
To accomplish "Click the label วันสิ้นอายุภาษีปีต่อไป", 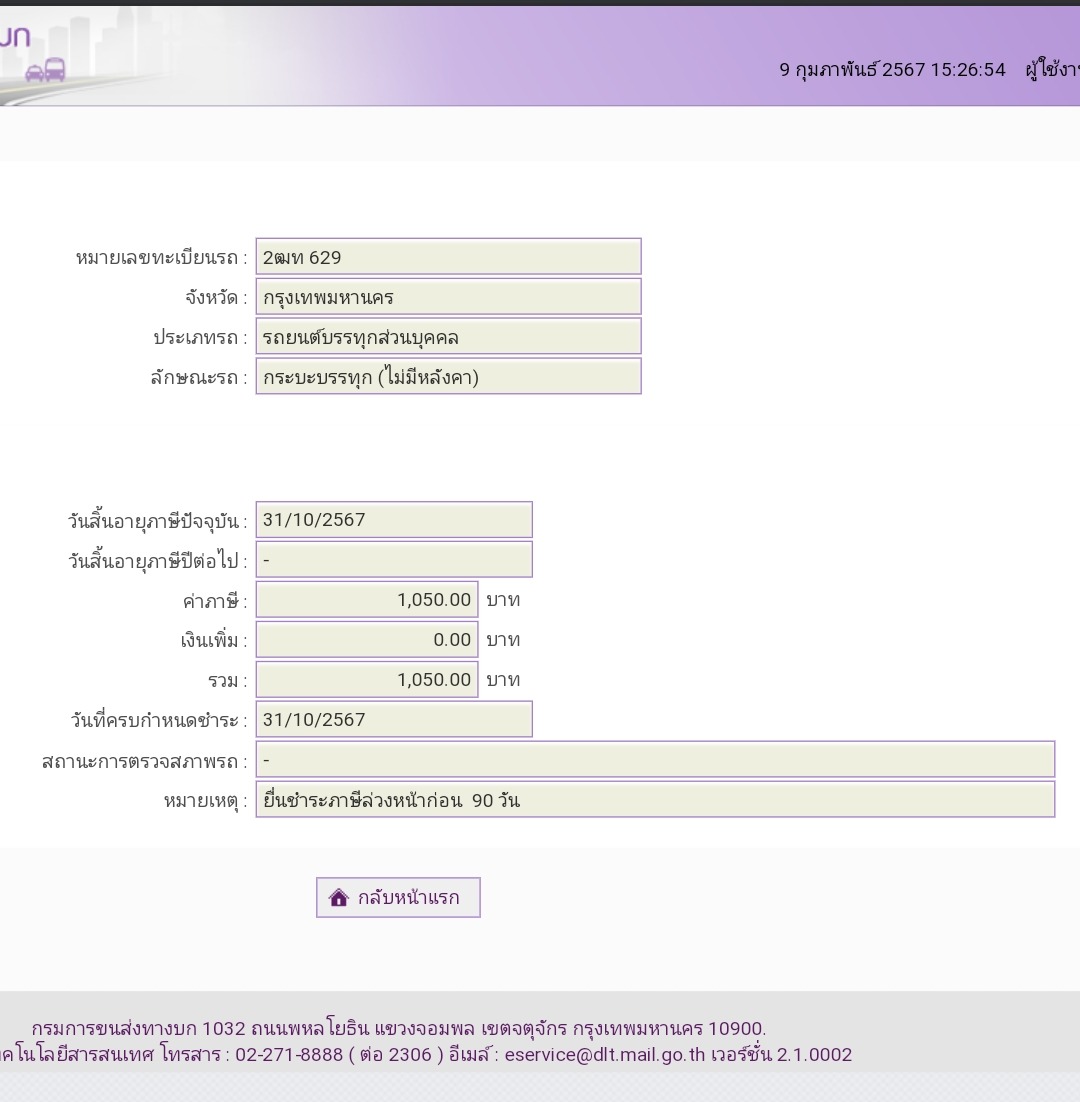I will pos(157,561).
